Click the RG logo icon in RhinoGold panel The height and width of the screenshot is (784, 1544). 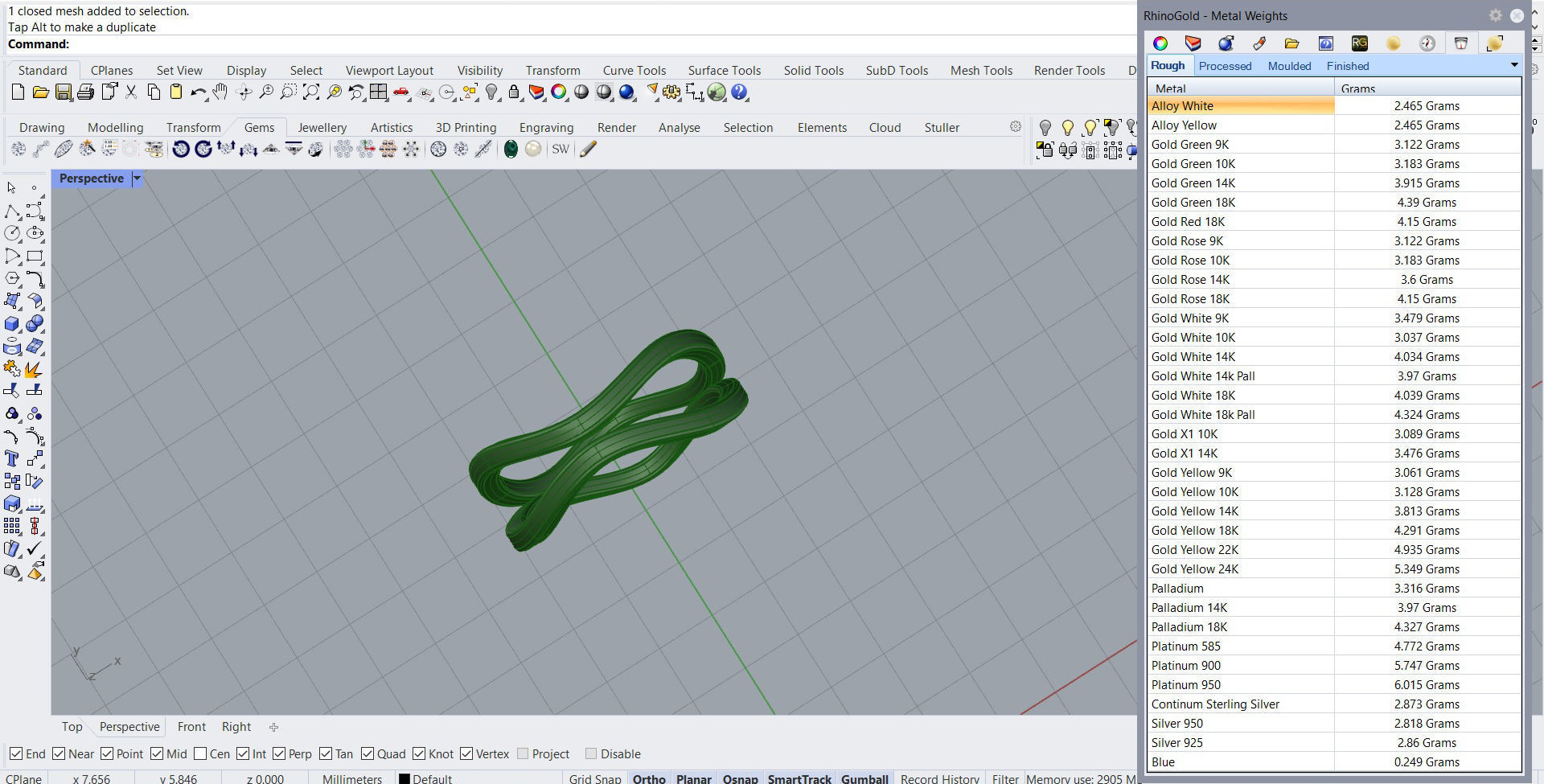pyautogui.click(x=1359, y=43)
